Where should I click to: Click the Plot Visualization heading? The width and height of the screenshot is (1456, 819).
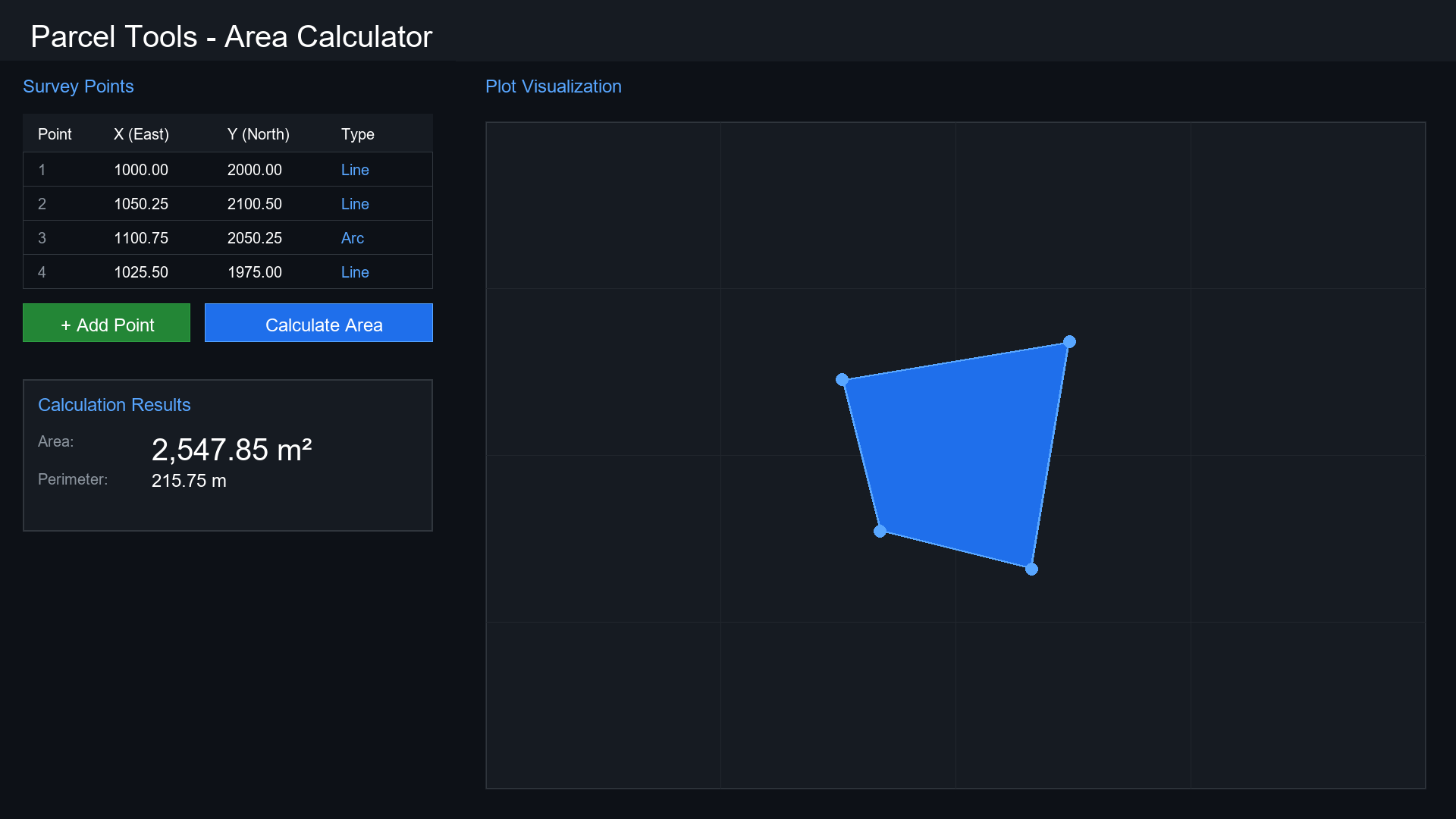pyautogui.click(x=554, y=86)
